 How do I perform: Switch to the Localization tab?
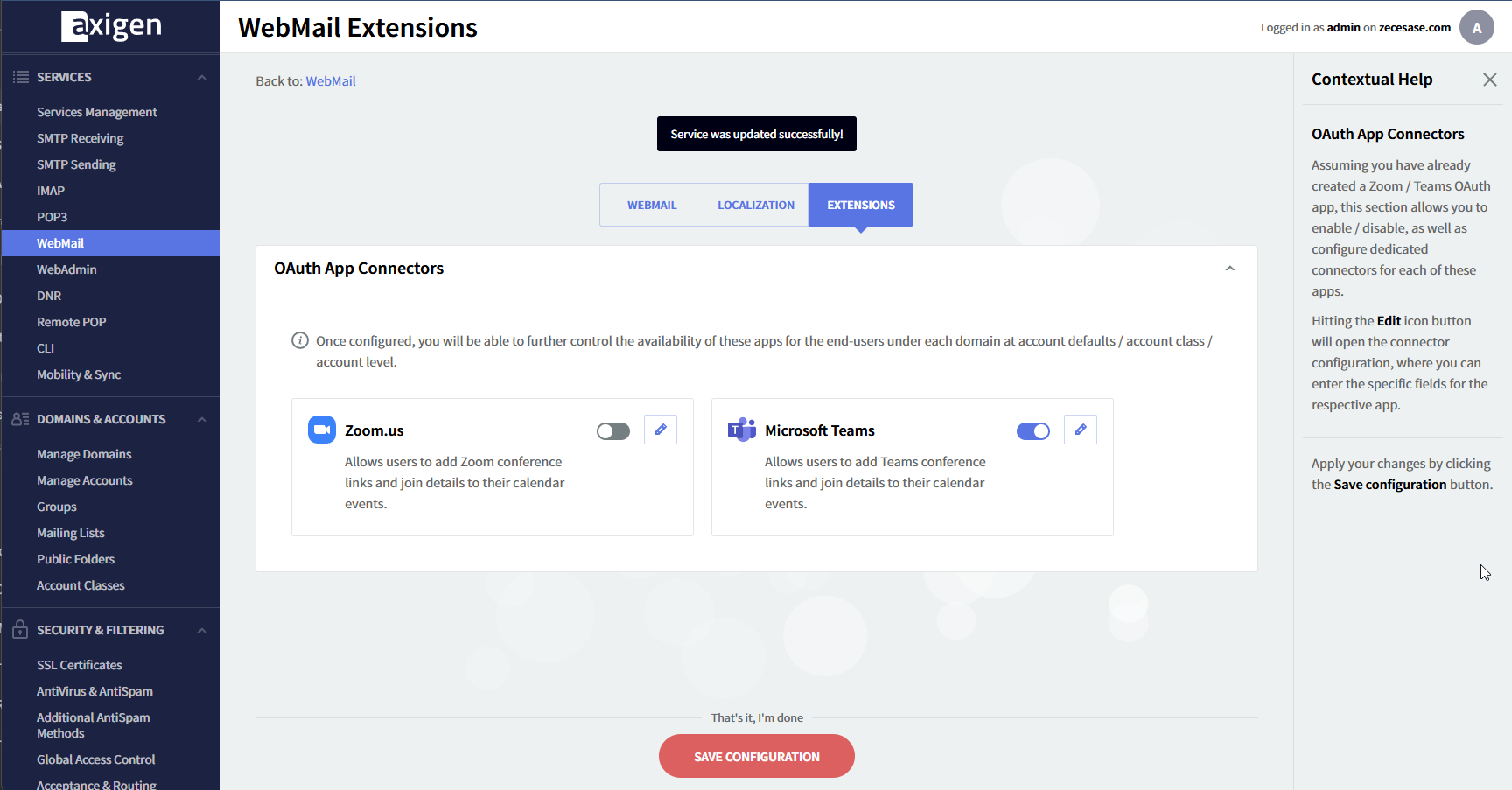coord(756,205)
